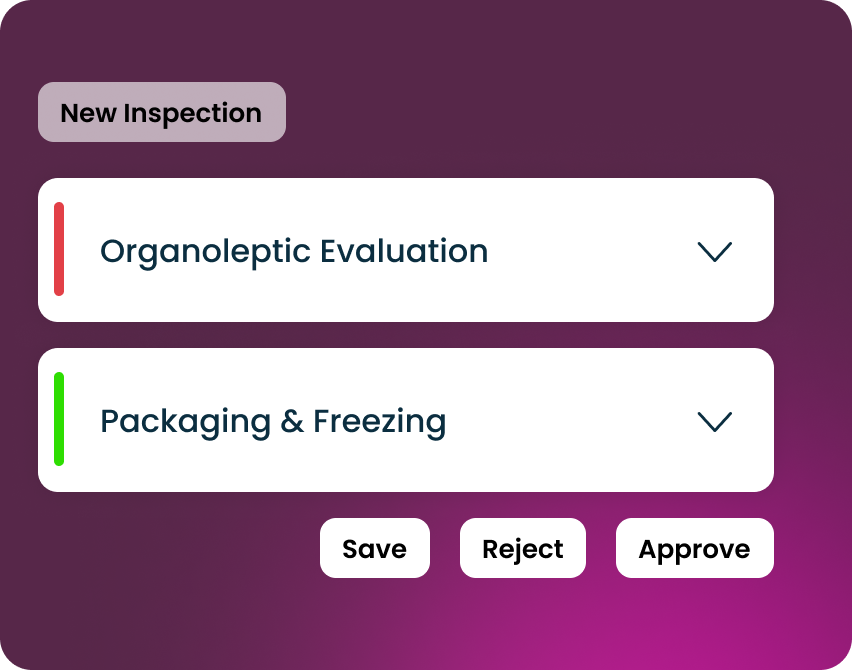Screen dimensions: 852x670
Task: Click the New Inspection header label
Action: [161, 112]
